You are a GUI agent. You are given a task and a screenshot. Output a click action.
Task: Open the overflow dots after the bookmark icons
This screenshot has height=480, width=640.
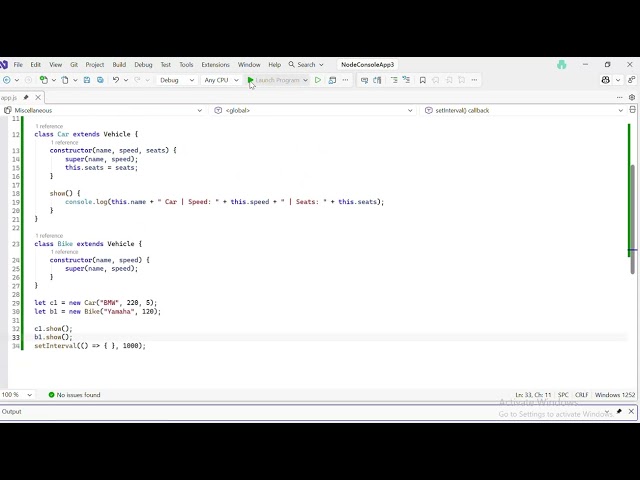coord(474,80)
